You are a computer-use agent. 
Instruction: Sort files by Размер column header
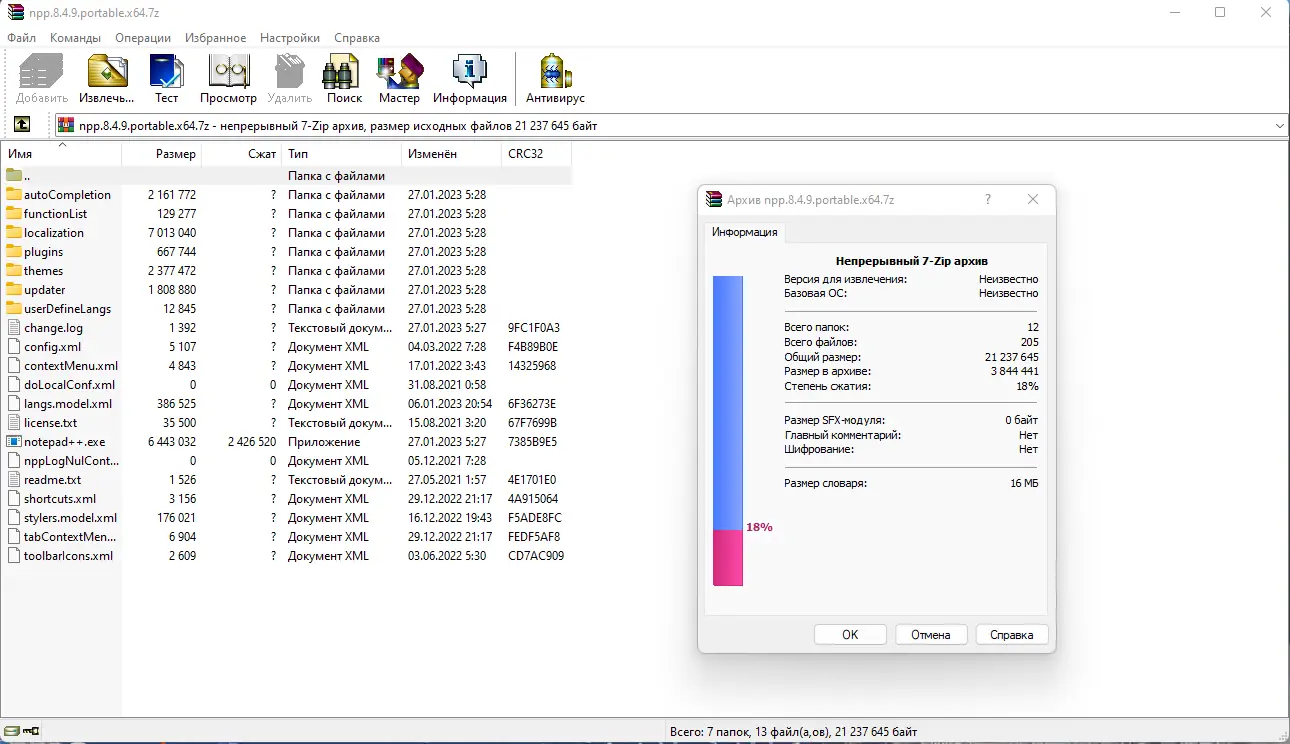162,155
